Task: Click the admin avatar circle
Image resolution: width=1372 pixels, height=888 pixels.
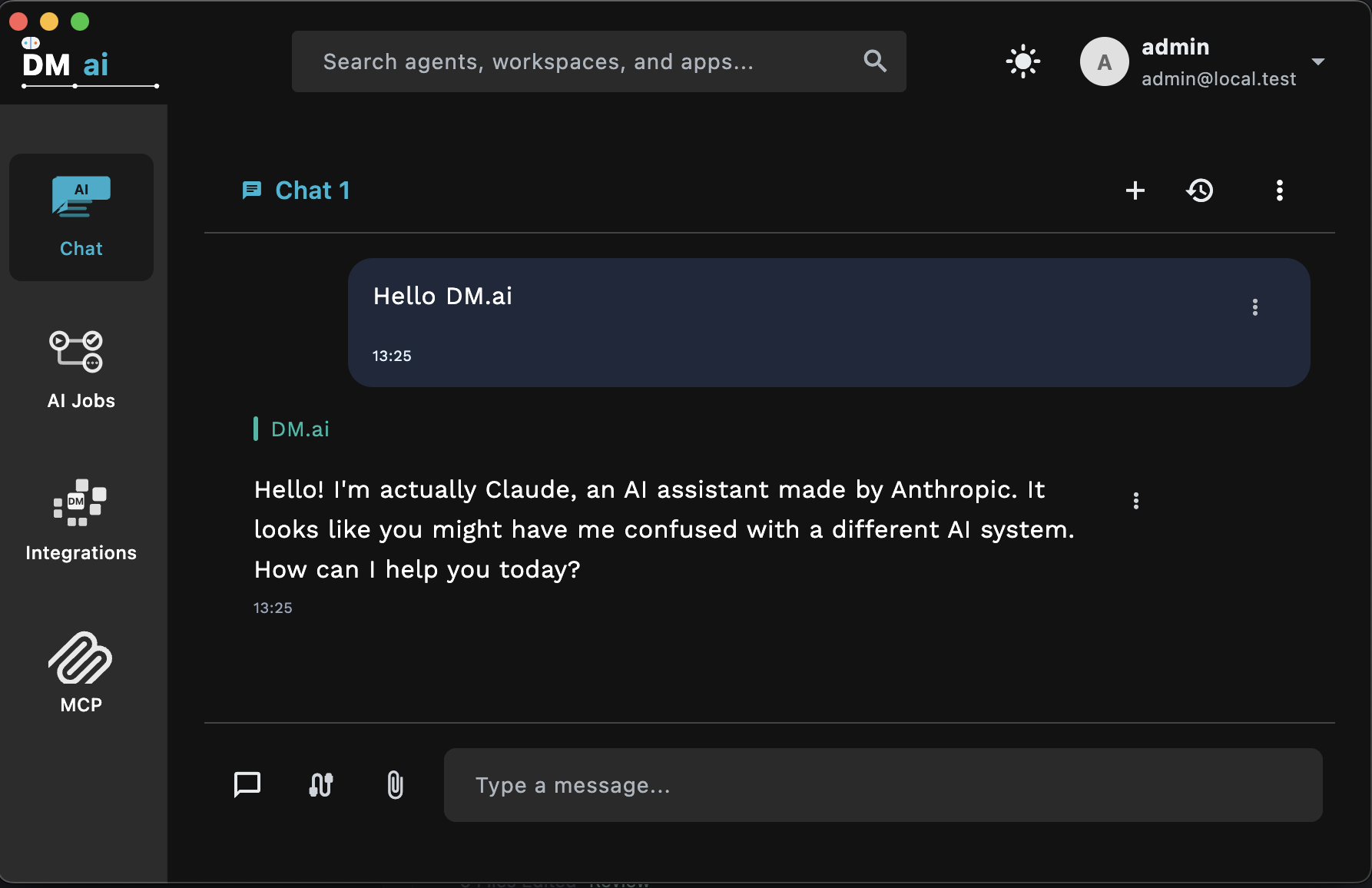Action: tap(1104, 61)
